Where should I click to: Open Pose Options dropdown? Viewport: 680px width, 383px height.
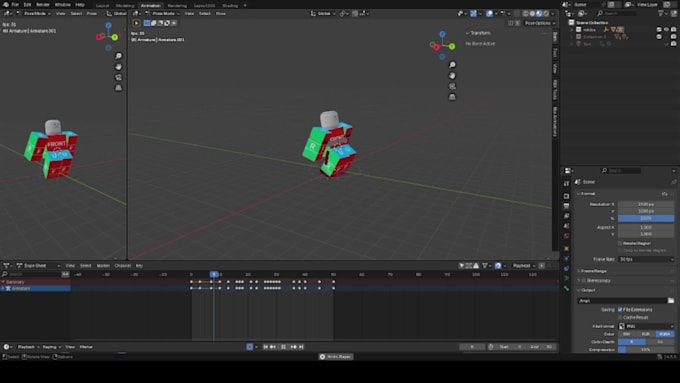[x=540, y=23]
